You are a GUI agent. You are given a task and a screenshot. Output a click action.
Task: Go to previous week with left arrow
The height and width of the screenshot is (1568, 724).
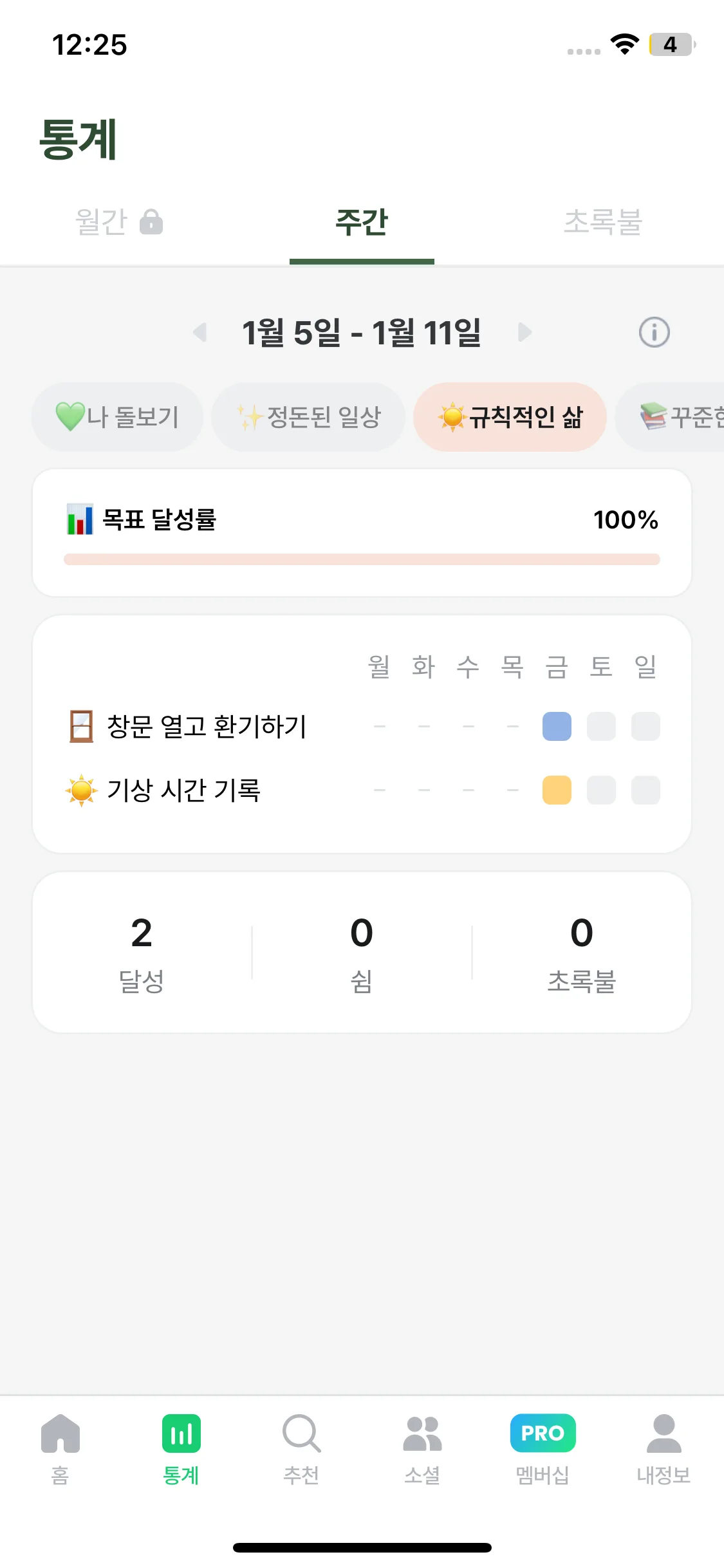[x=200, y=333]
